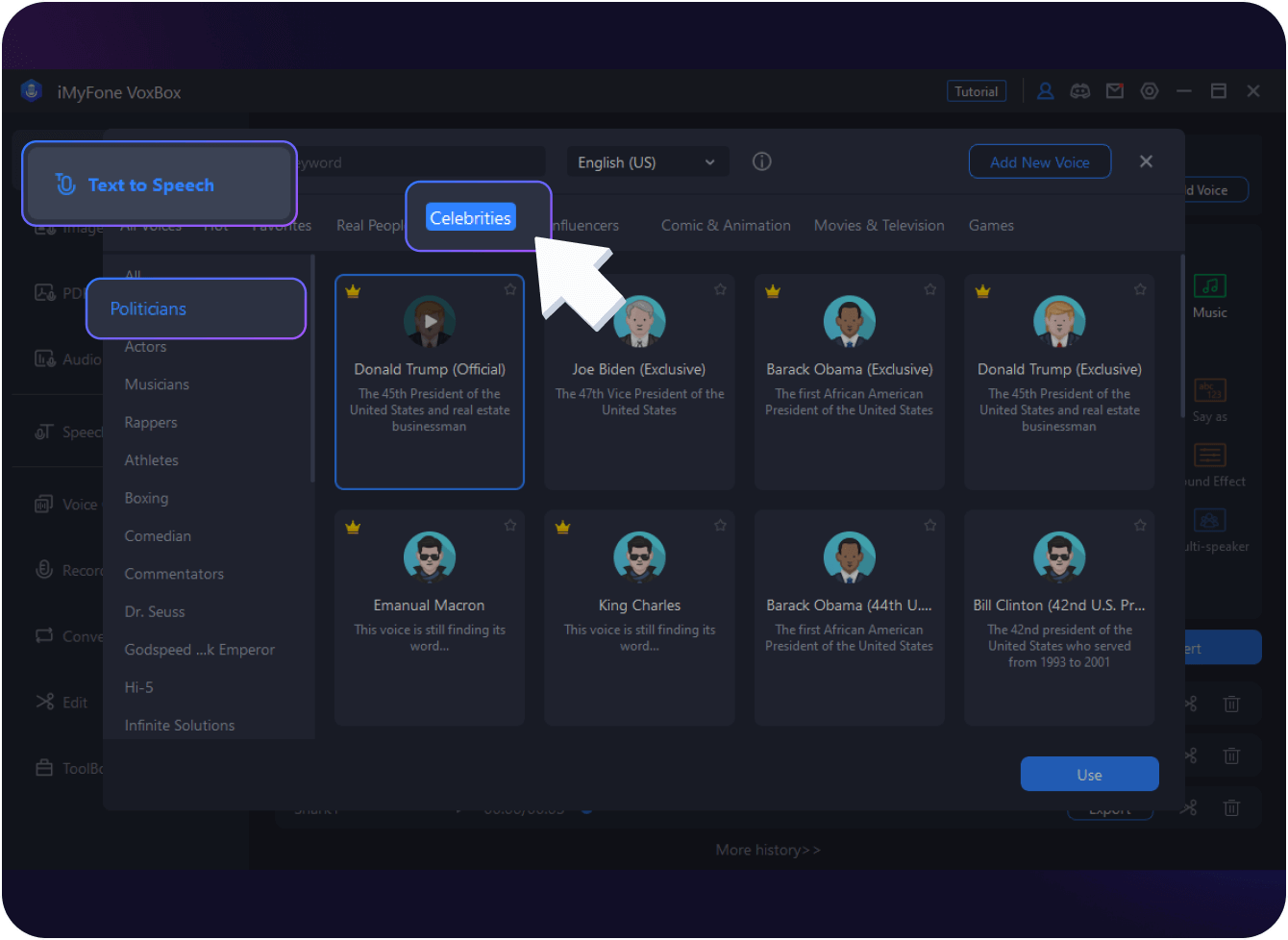Screen dimensions: 1288x940
Task: Select the Musicians category
Action: coord(157,384)
